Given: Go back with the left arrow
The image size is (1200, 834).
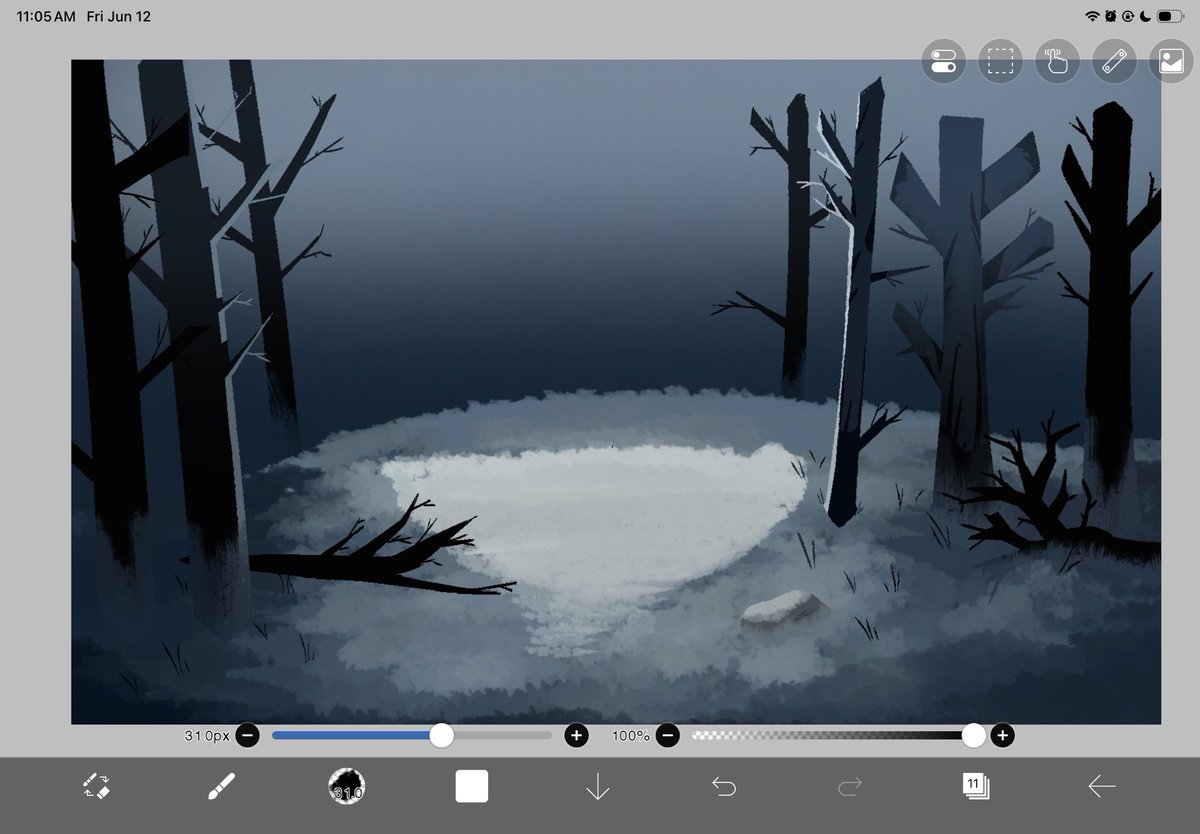Looking at the screenshot, I should (x=1101, y=787).
